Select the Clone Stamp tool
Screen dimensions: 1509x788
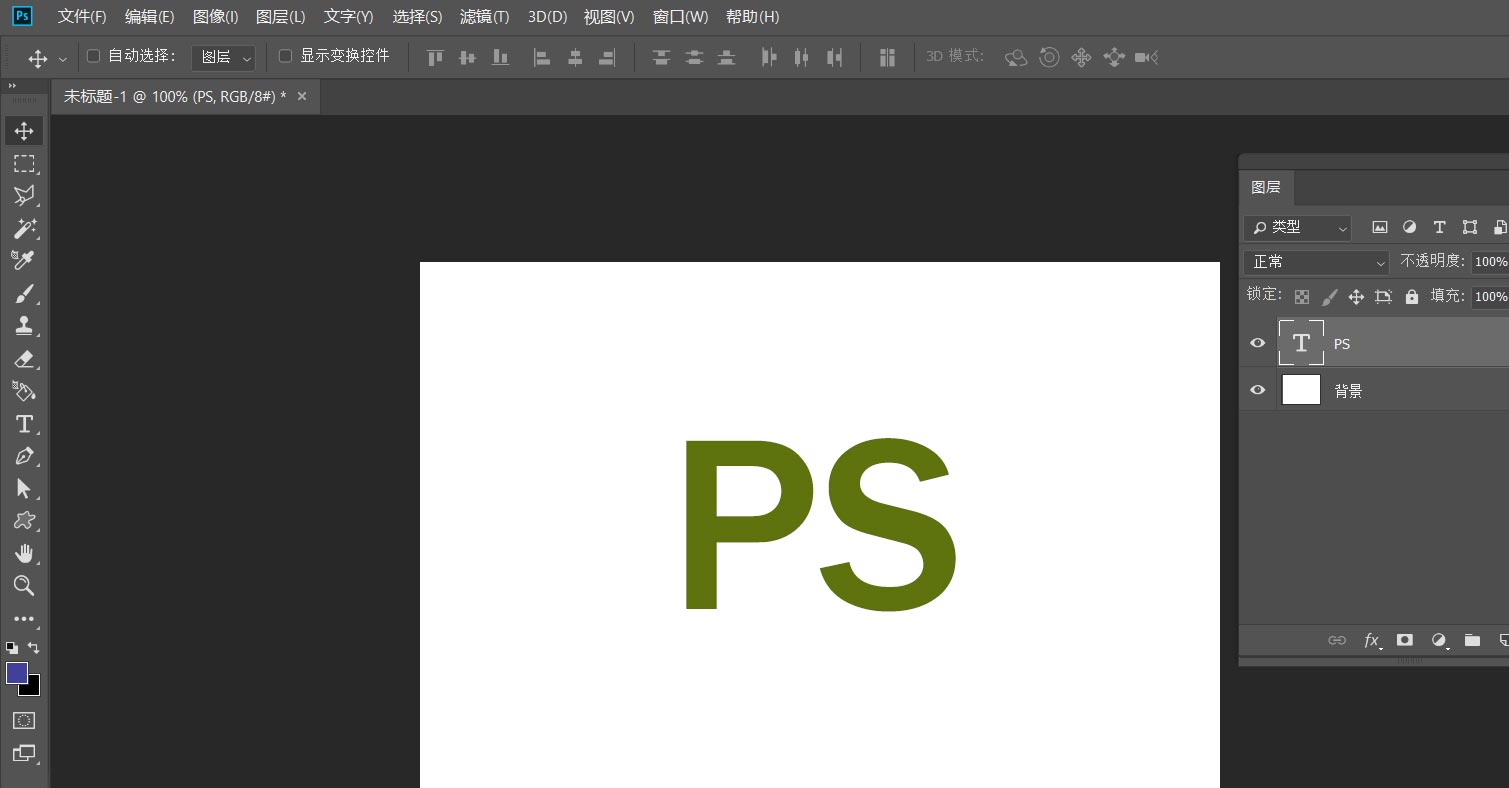(x=24, y=325)
